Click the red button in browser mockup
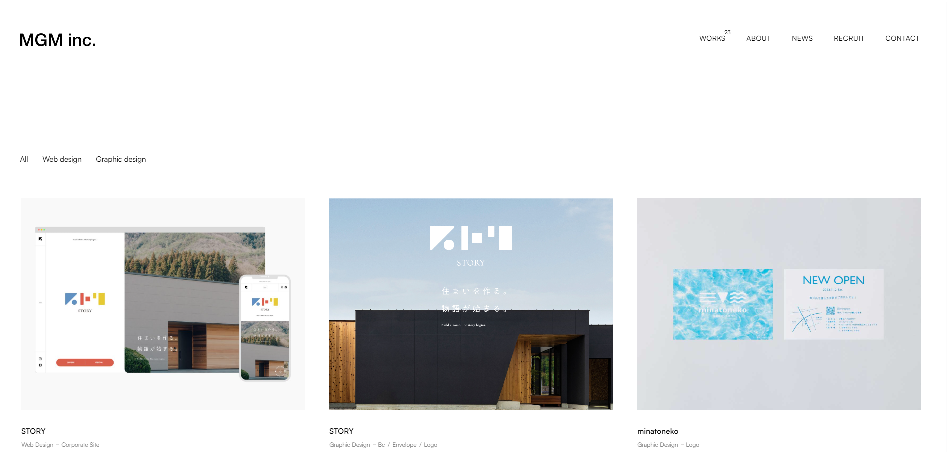Viewport: 947px width, 453px height. coord(85,362)
